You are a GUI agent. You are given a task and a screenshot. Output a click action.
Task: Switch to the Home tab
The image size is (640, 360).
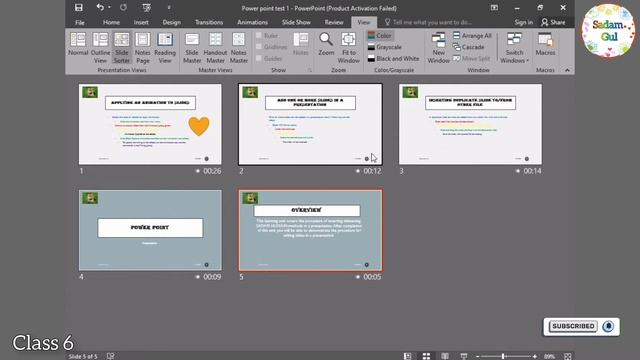pos(111,22)
